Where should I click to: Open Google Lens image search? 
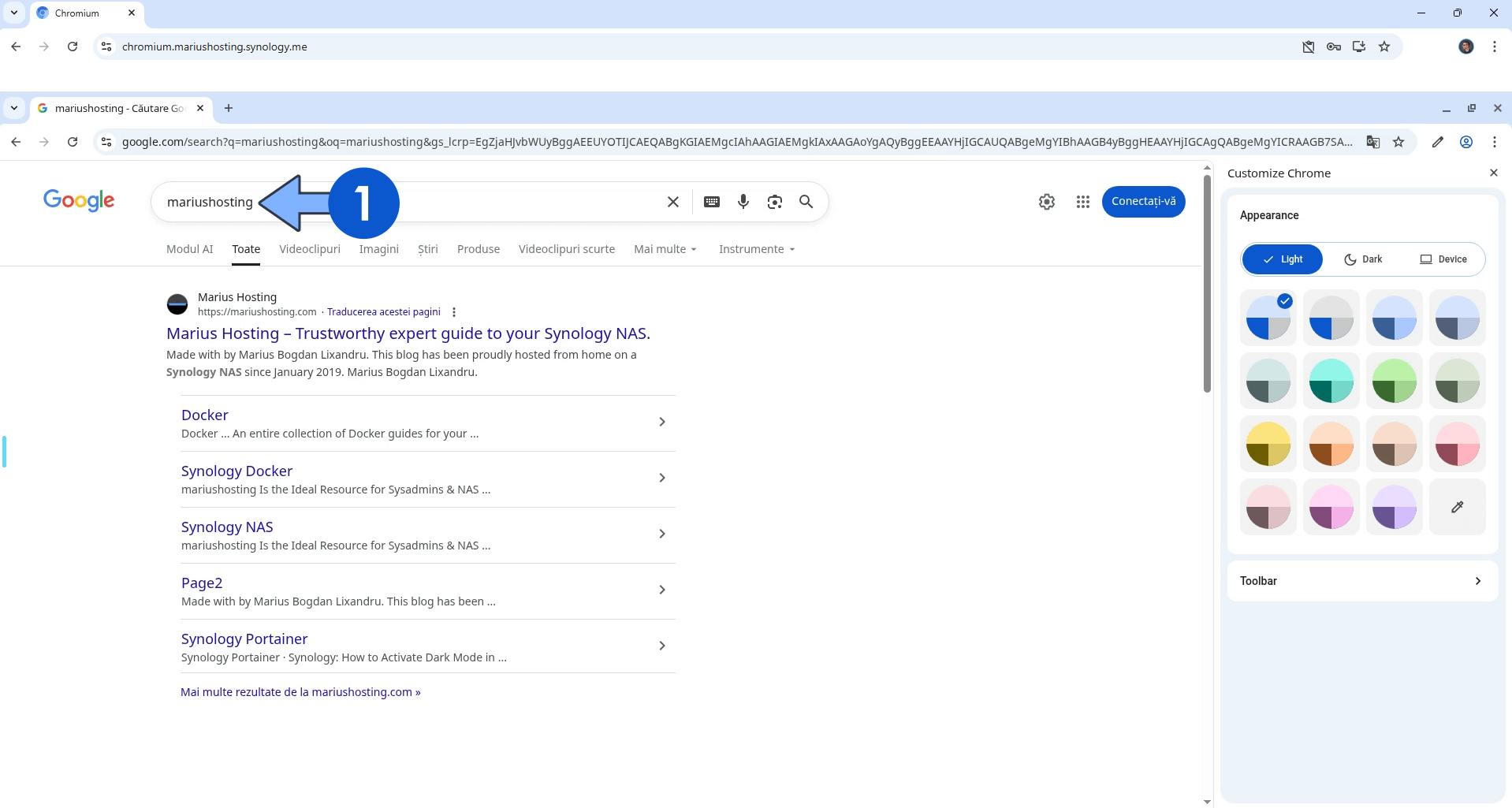click(x=774, y=202)
